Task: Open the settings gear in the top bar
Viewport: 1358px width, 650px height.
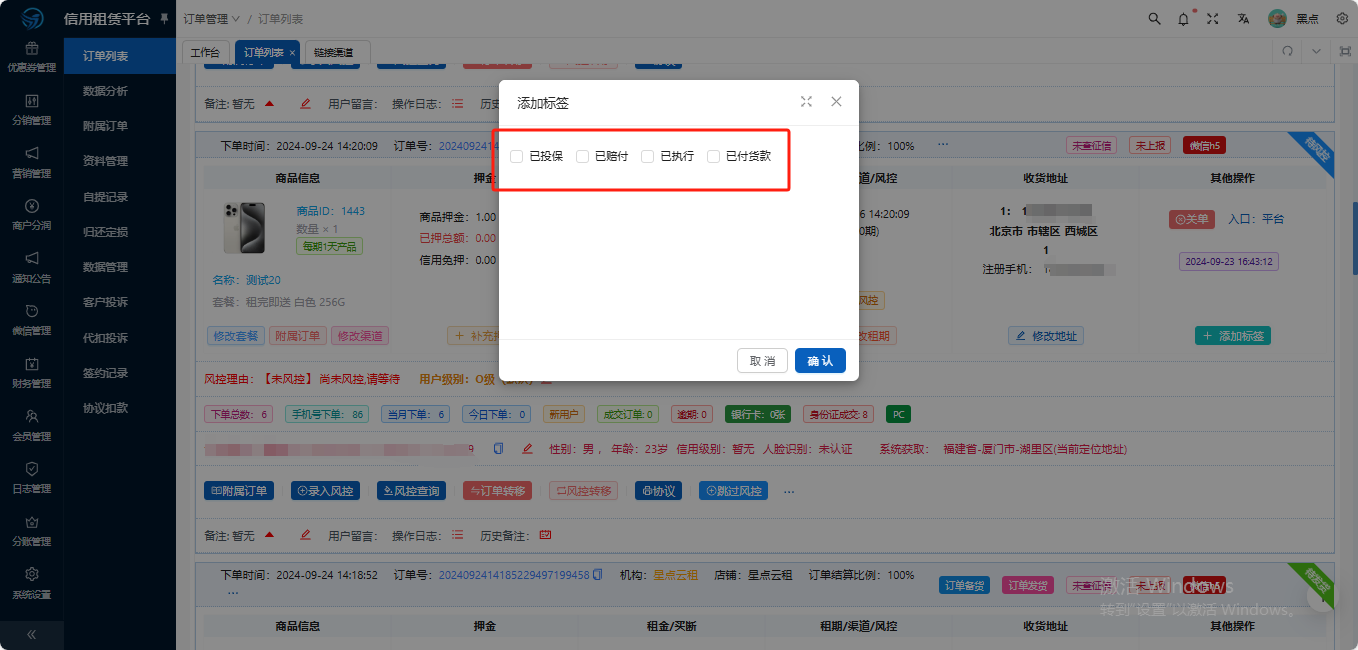Action: (x=1342, y=19)
